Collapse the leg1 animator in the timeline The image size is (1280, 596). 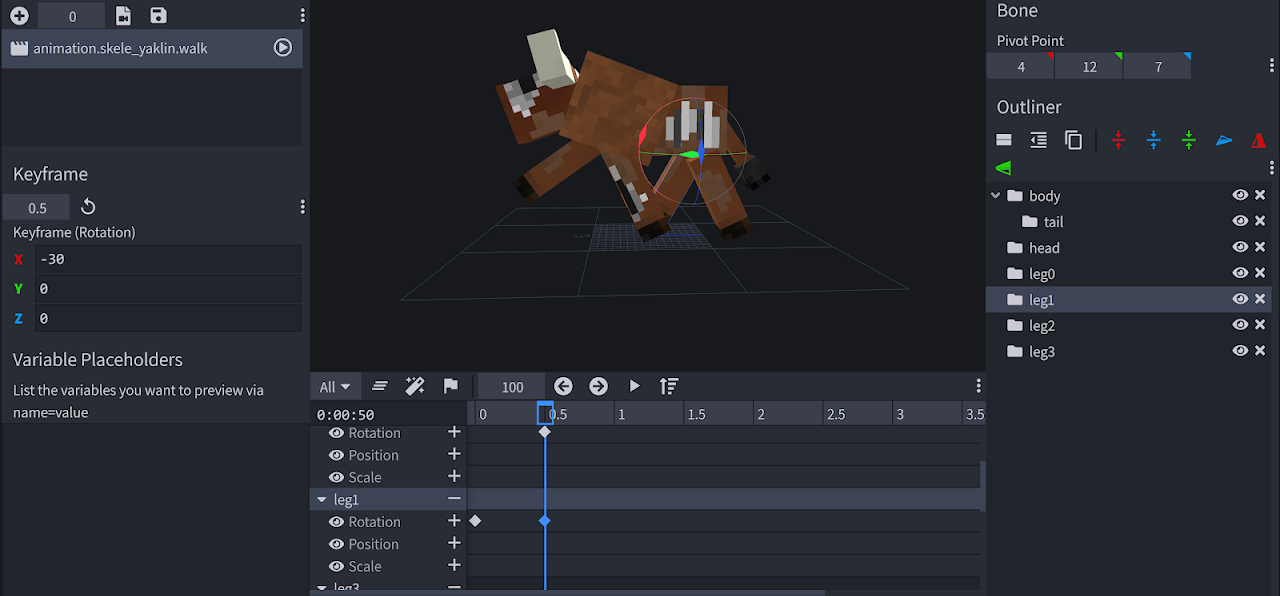pos(322,499)
